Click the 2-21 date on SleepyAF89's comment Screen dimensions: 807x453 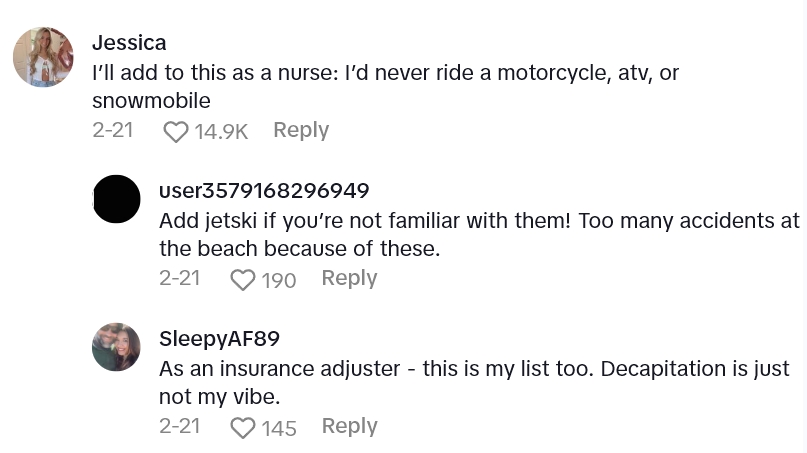pyautogui.click(x=179, y=426)
